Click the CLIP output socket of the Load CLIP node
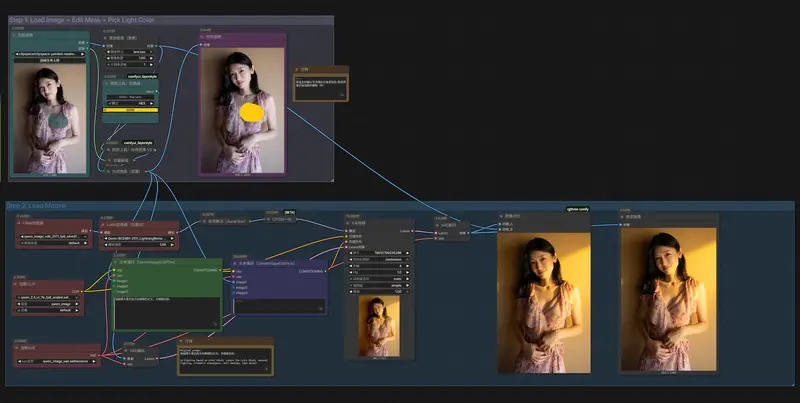Screen dimensions: 800x403 [x=82, y=291]
